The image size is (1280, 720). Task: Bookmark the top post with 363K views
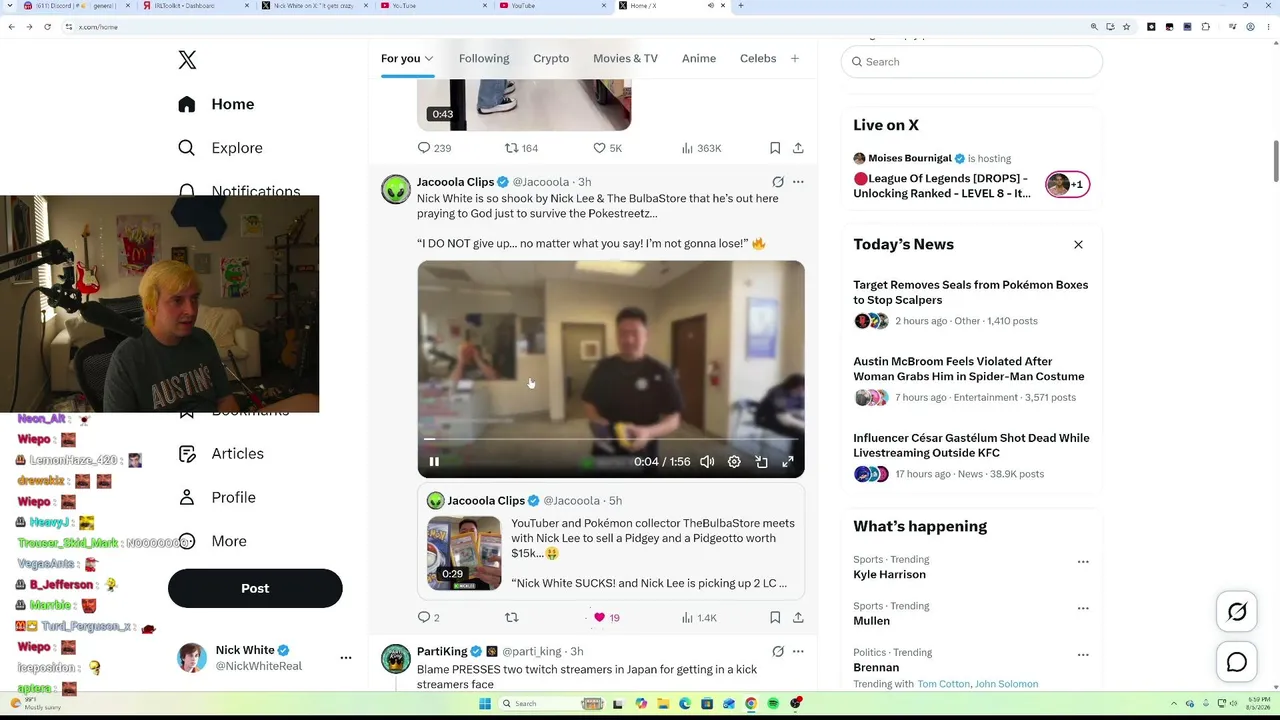[775, 148]
